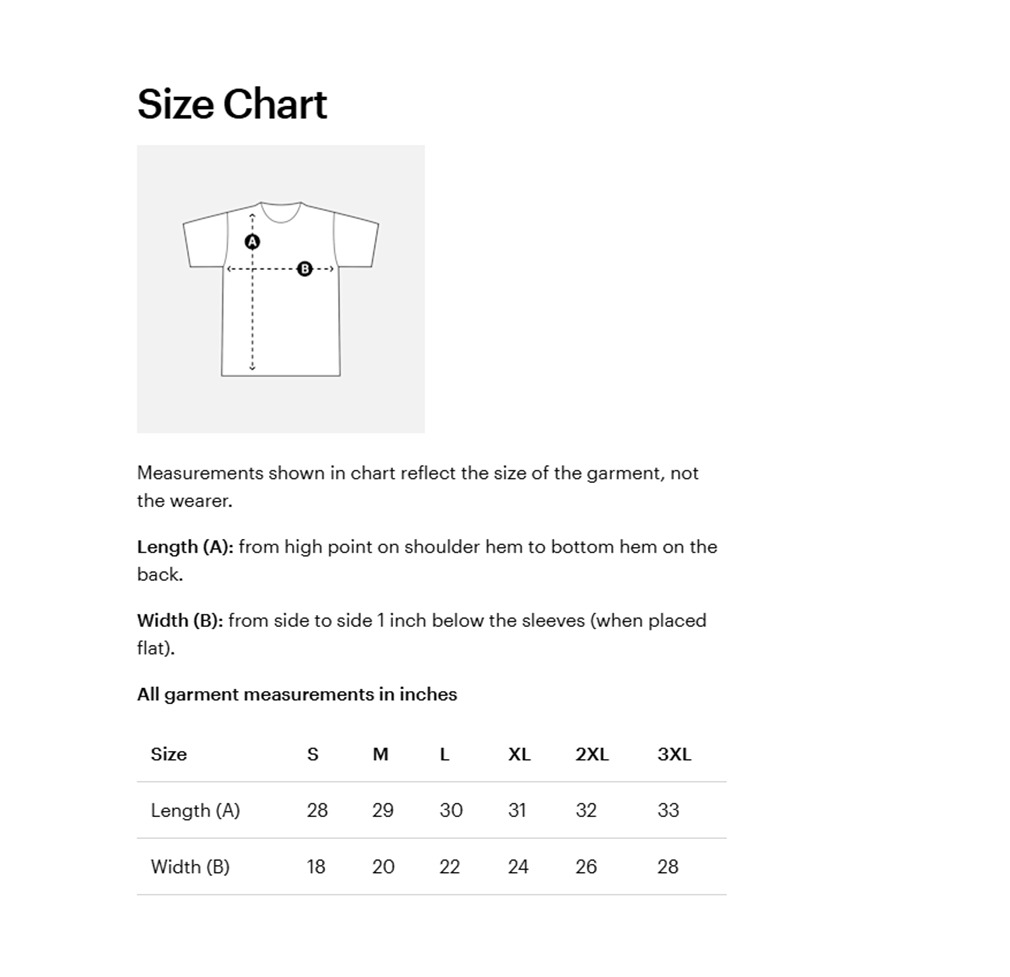Click the Width (B) row label in the table
The image size is (1010, 977).
[190, 867]
